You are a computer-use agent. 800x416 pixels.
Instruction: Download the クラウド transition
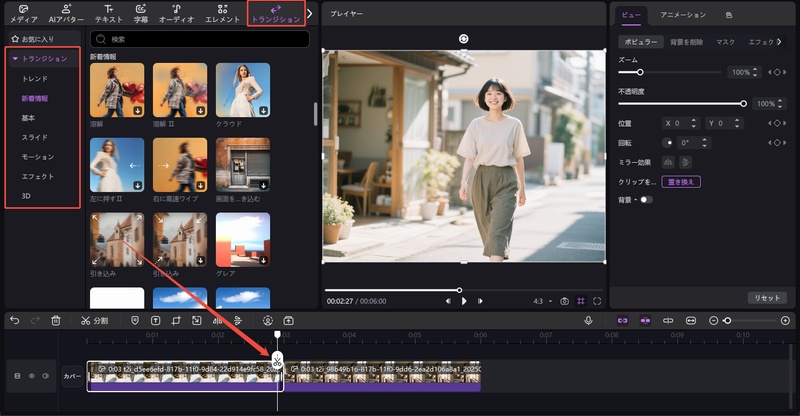click(263, 111)
